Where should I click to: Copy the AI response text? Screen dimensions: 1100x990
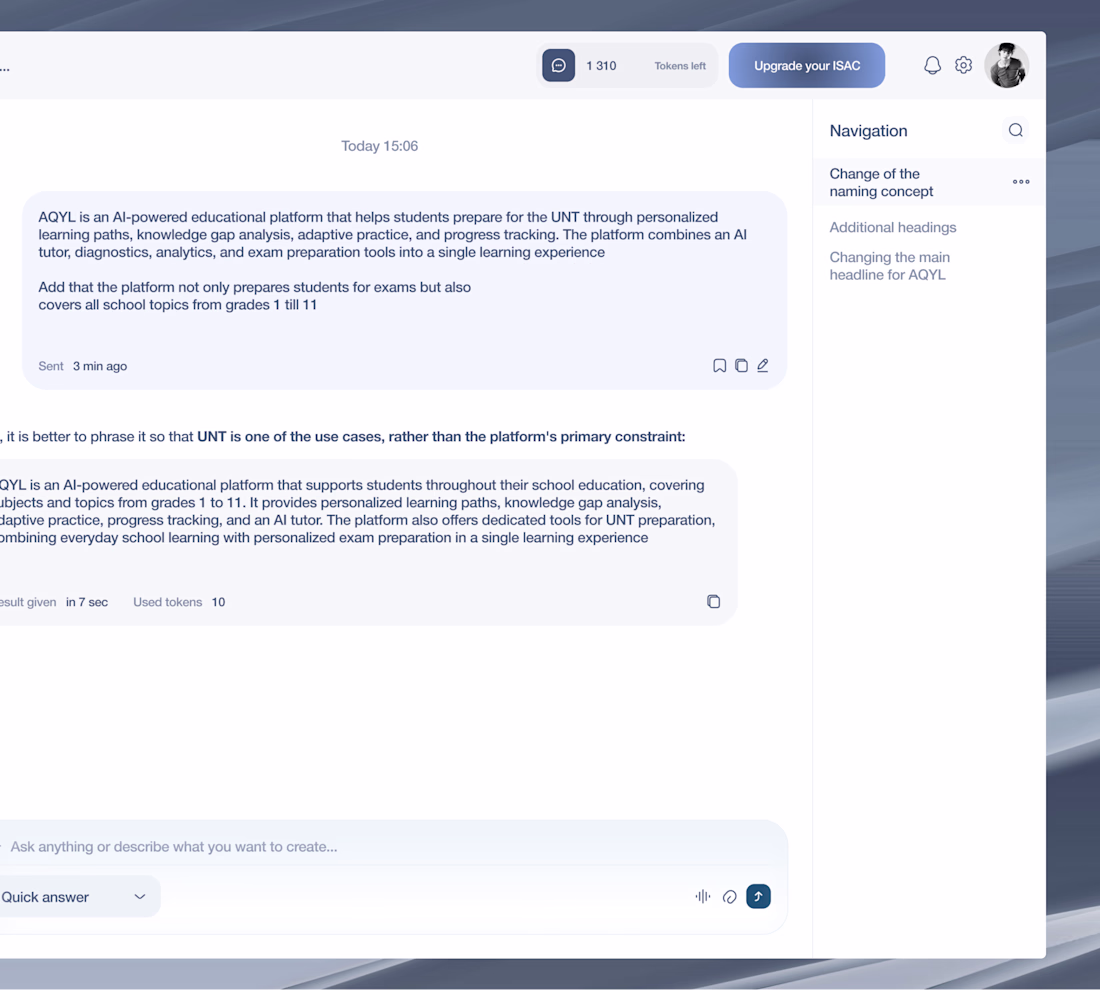(x=713, y=601)
